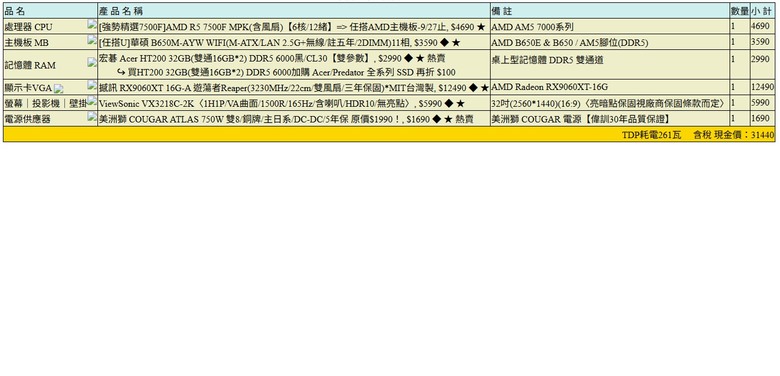780x376 pixels.
Task: Click the 主機板 MB category label
Action: [27, 43]
